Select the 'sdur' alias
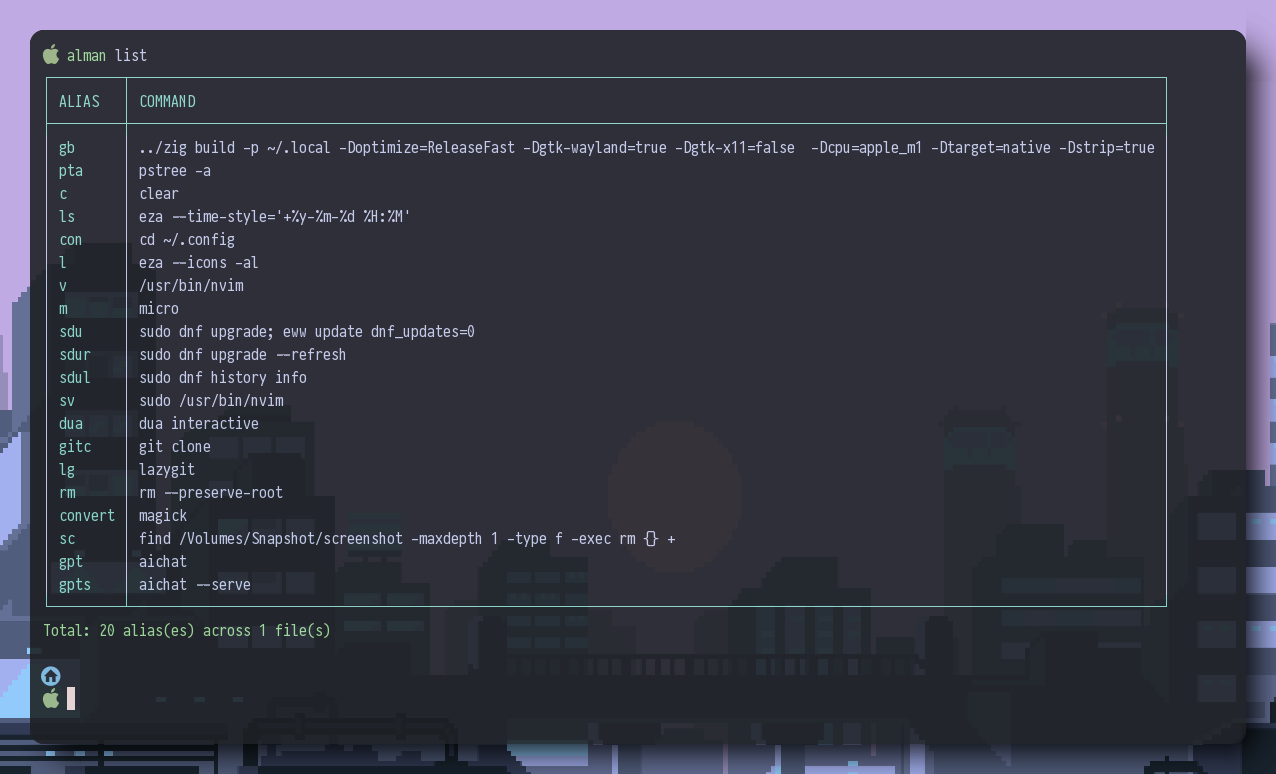1276x774 pixels. click(75, 355)
